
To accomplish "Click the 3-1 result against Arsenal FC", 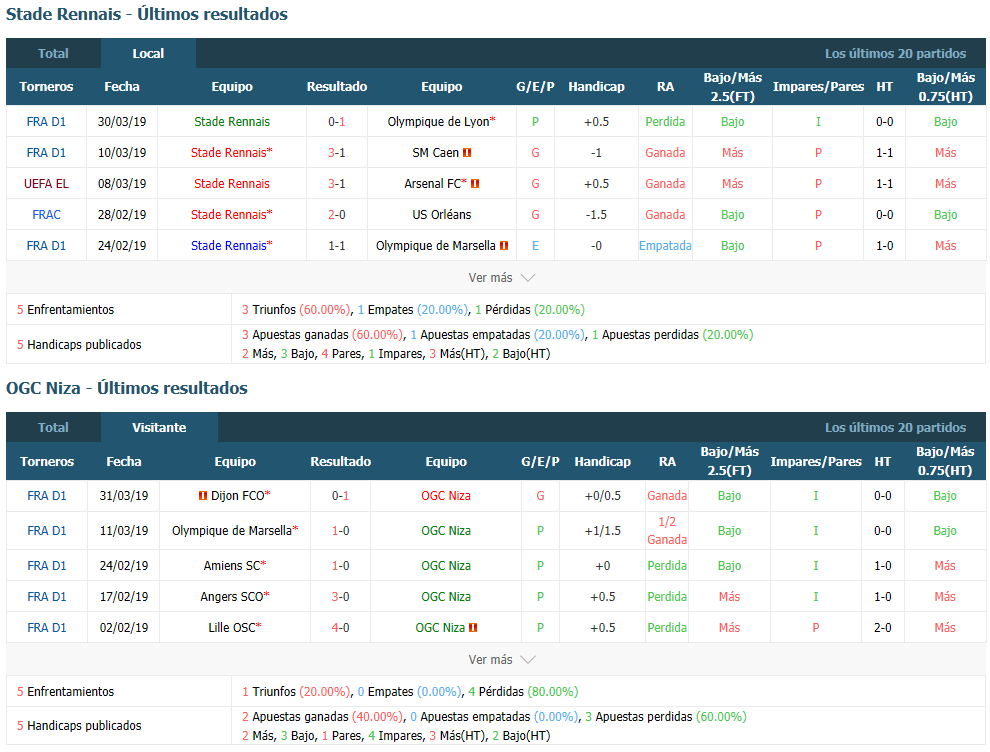I will [x=337, y=184].
